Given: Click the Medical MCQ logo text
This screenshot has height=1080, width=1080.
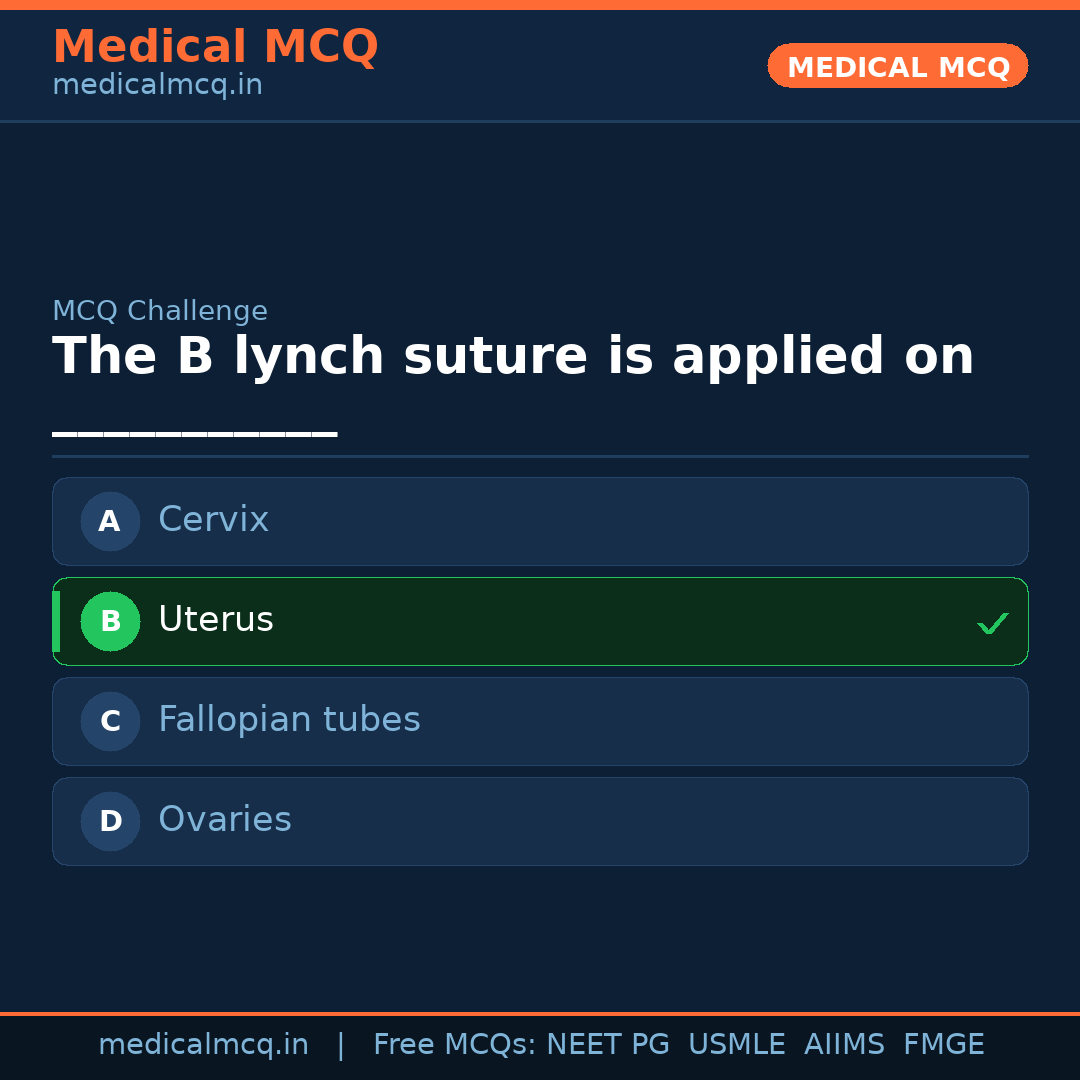Looking at the screenshot, I should [x=215, y=46].
